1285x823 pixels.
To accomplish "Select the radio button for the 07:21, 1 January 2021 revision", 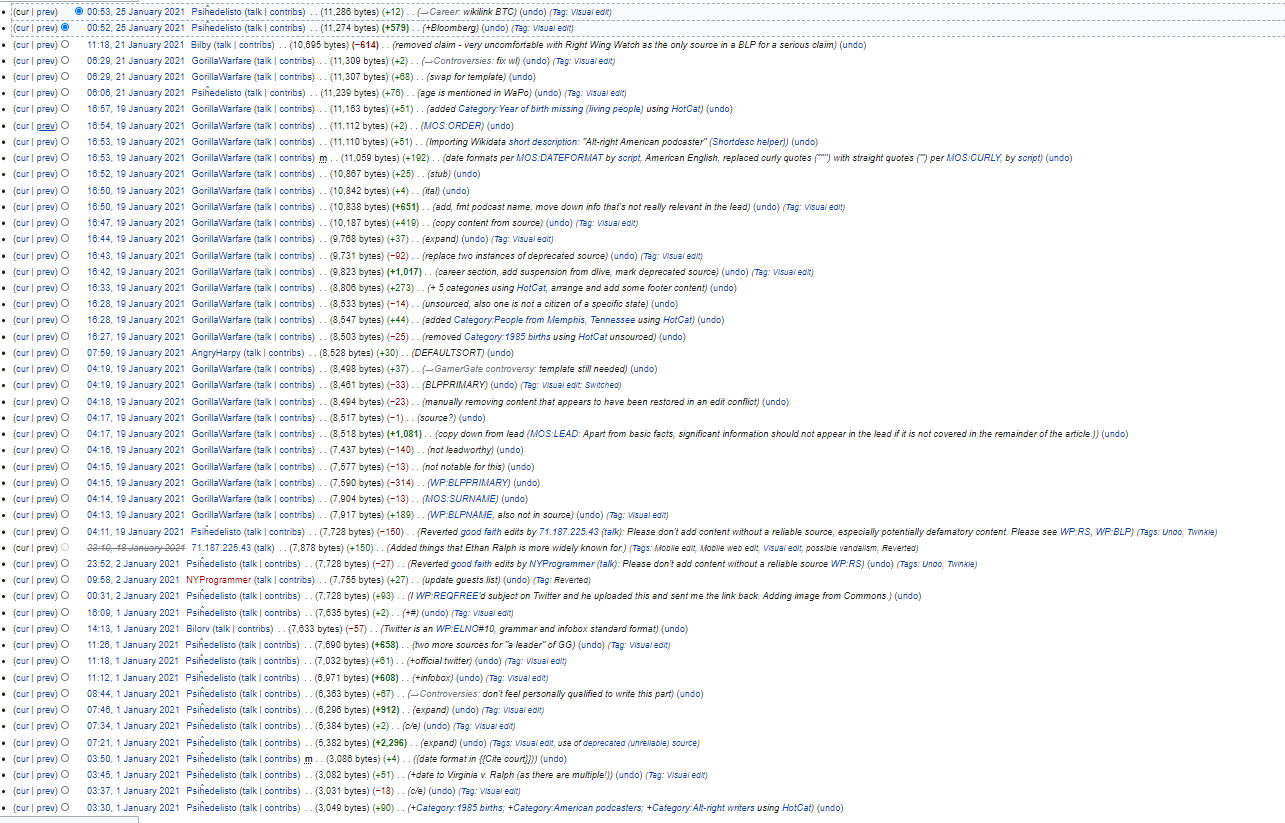I will click(x=65, y=743).
